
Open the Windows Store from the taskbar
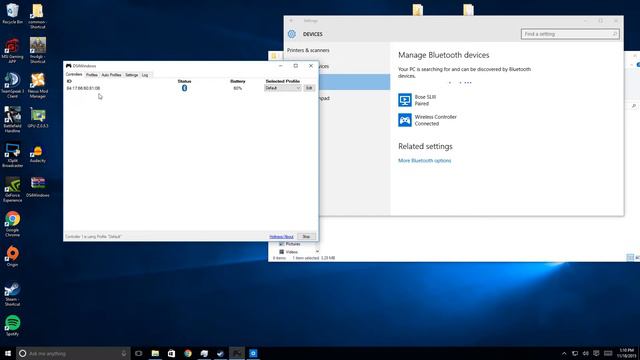tap(171, 353)
